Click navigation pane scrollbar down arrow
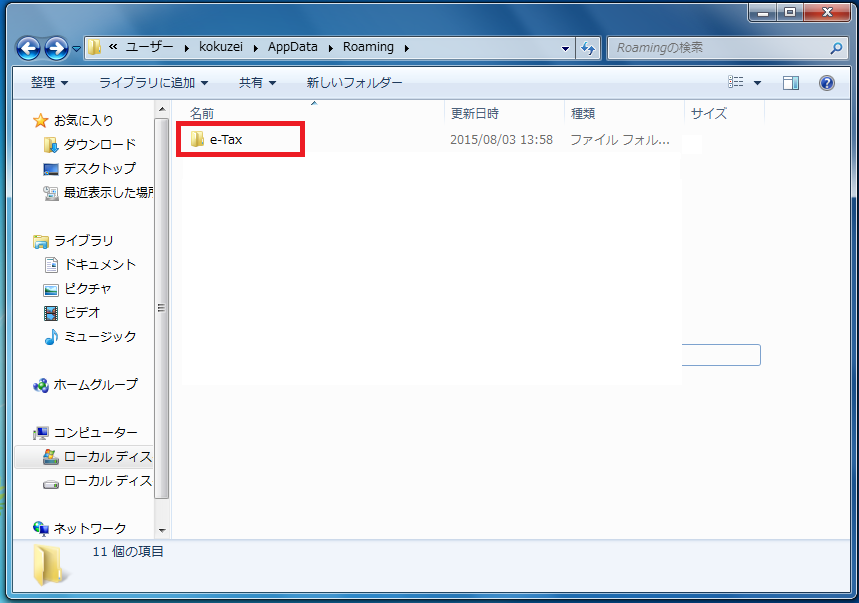The image size is (859, 603). (x=162, y=530)
